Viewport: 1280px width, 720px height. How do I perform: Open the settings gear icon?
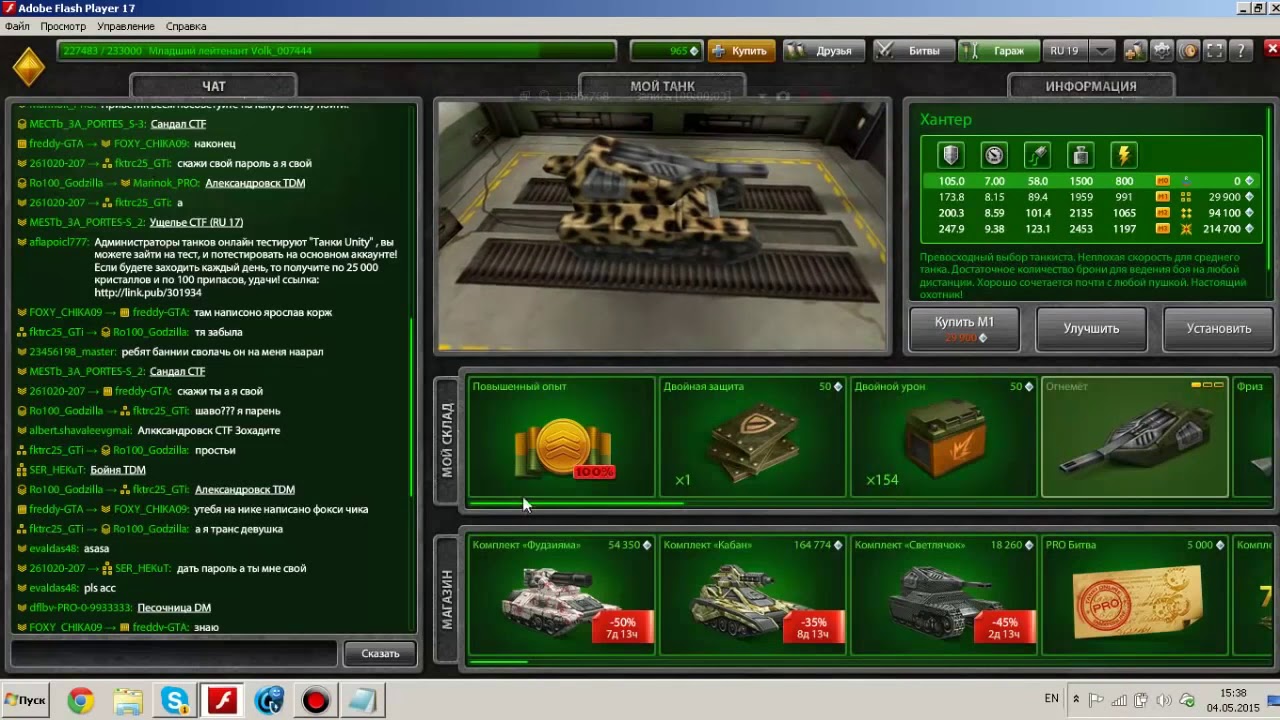click(1162, 51)
